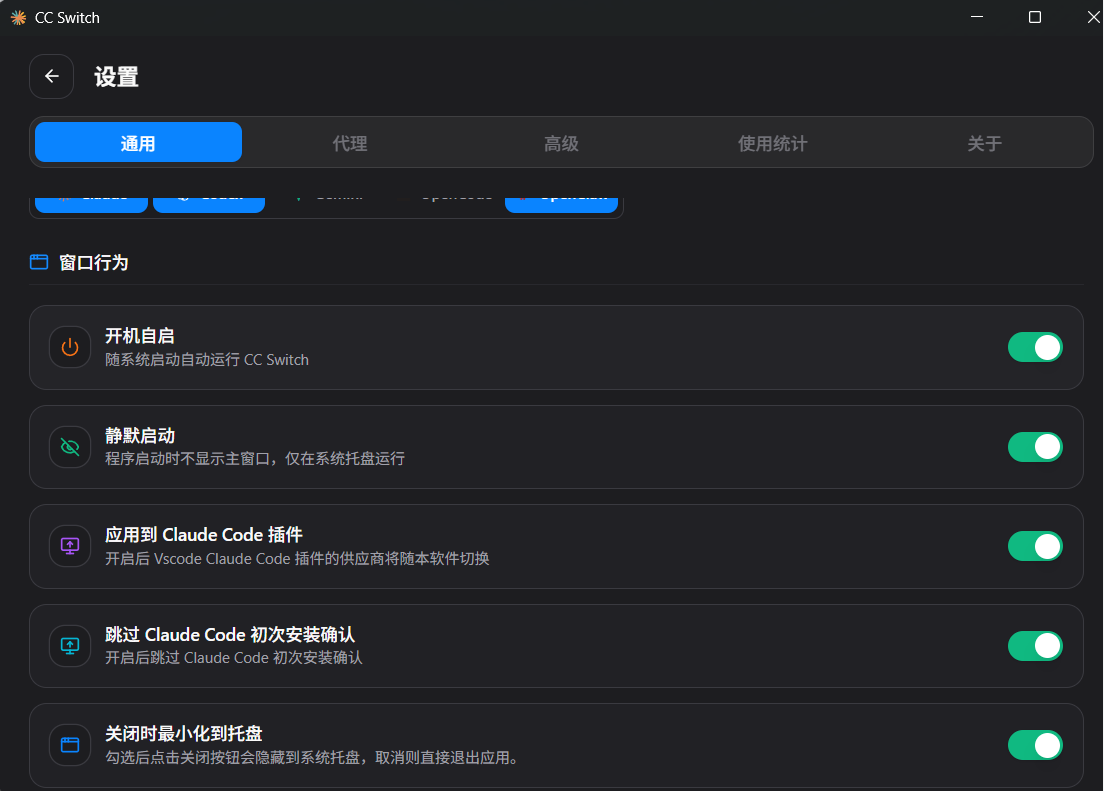
Task: Turn off 跳过 Claude Code 初次安装确认 switch
Action: [1035, 646]
